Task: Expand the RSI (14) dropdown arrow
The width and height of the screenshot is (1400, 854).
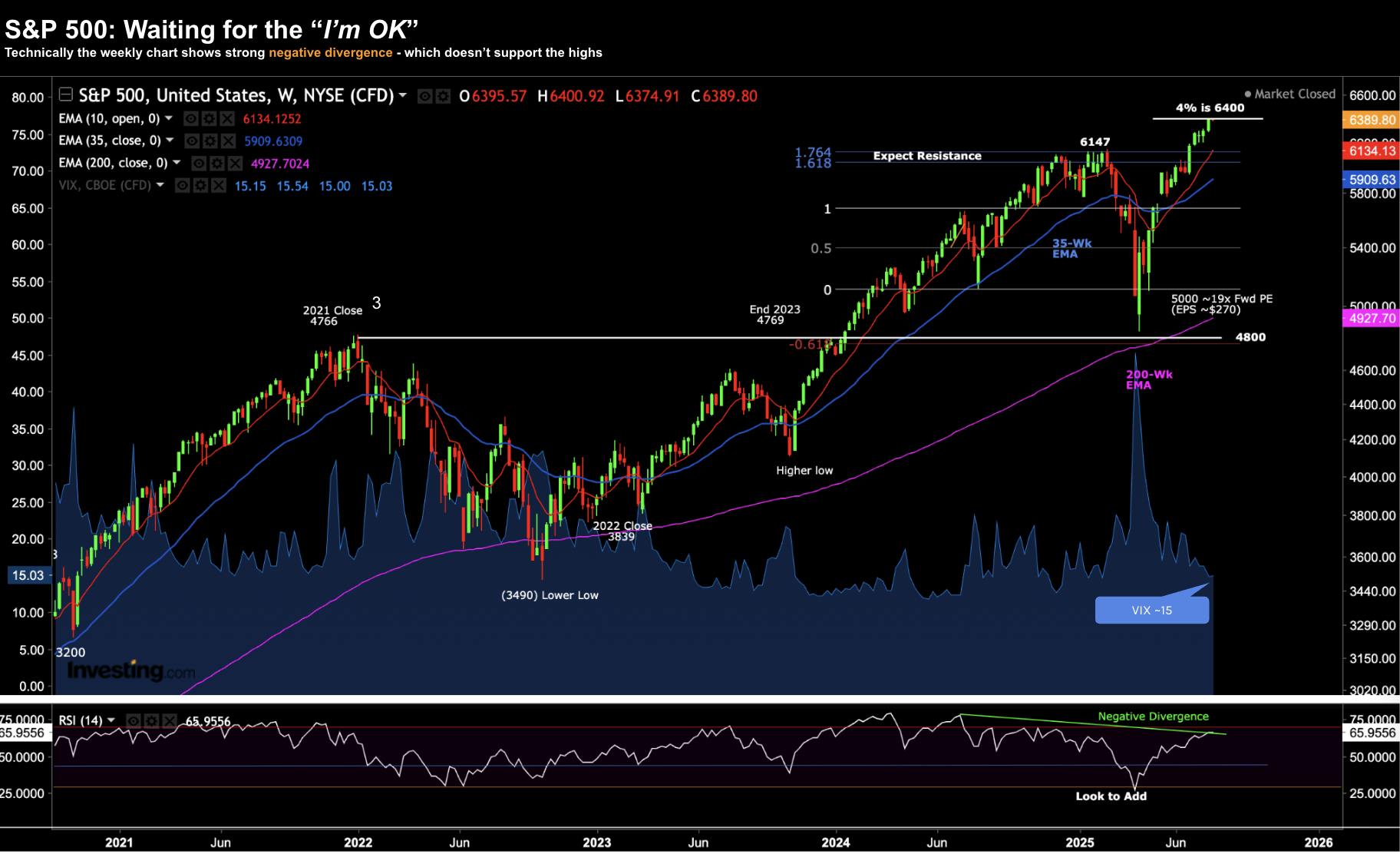Action: point(111,720)
